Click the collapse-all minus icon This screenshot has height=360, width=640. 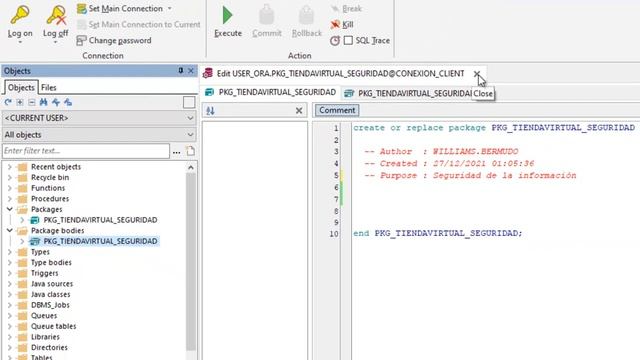point(32,102)
